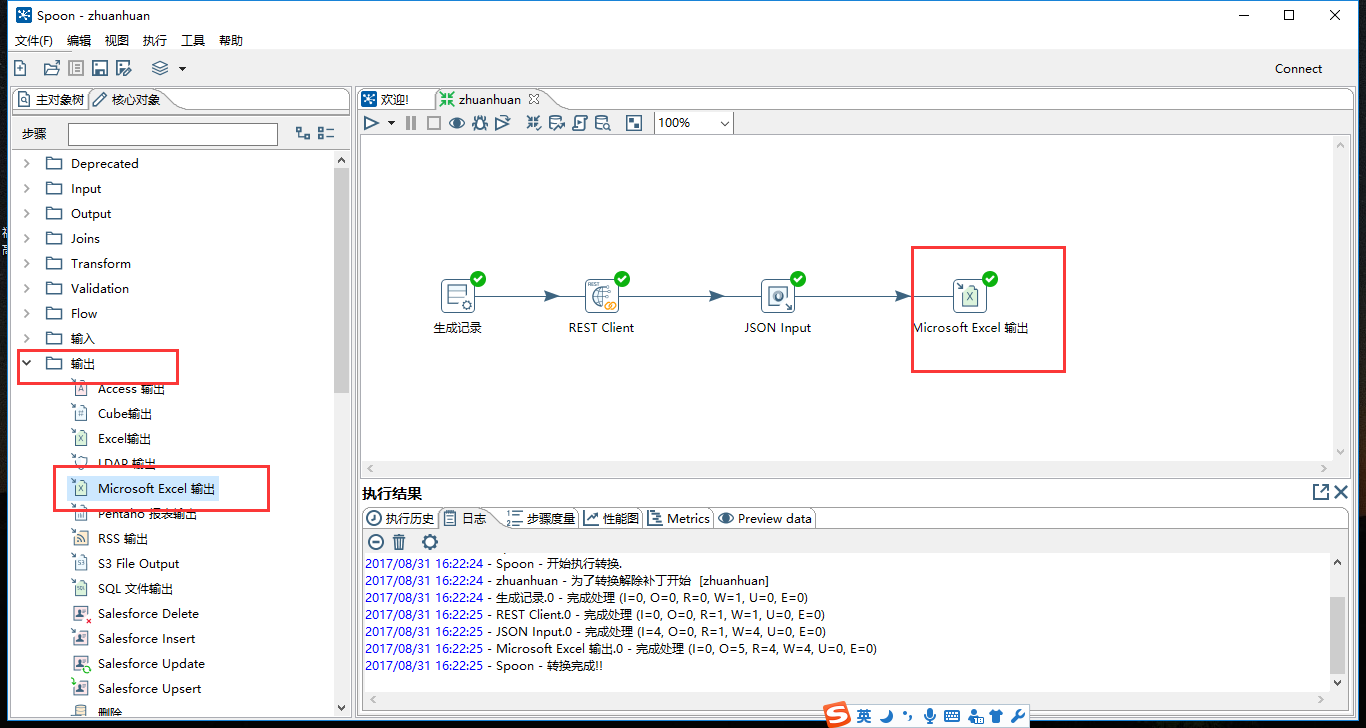This screenshot has height=728, width=1366.
Task: Collapse the 输出 folder in step tree
Action: (27, 363)
